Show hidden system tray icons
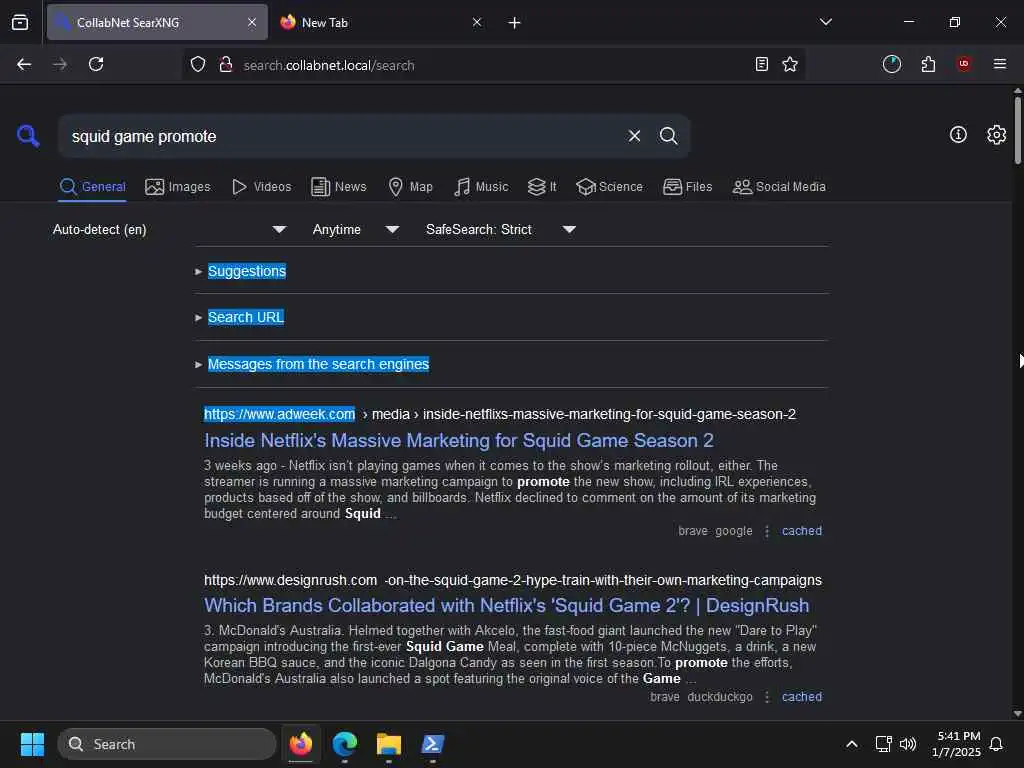This screenshot has height=768, width=1024. (852, 744)
